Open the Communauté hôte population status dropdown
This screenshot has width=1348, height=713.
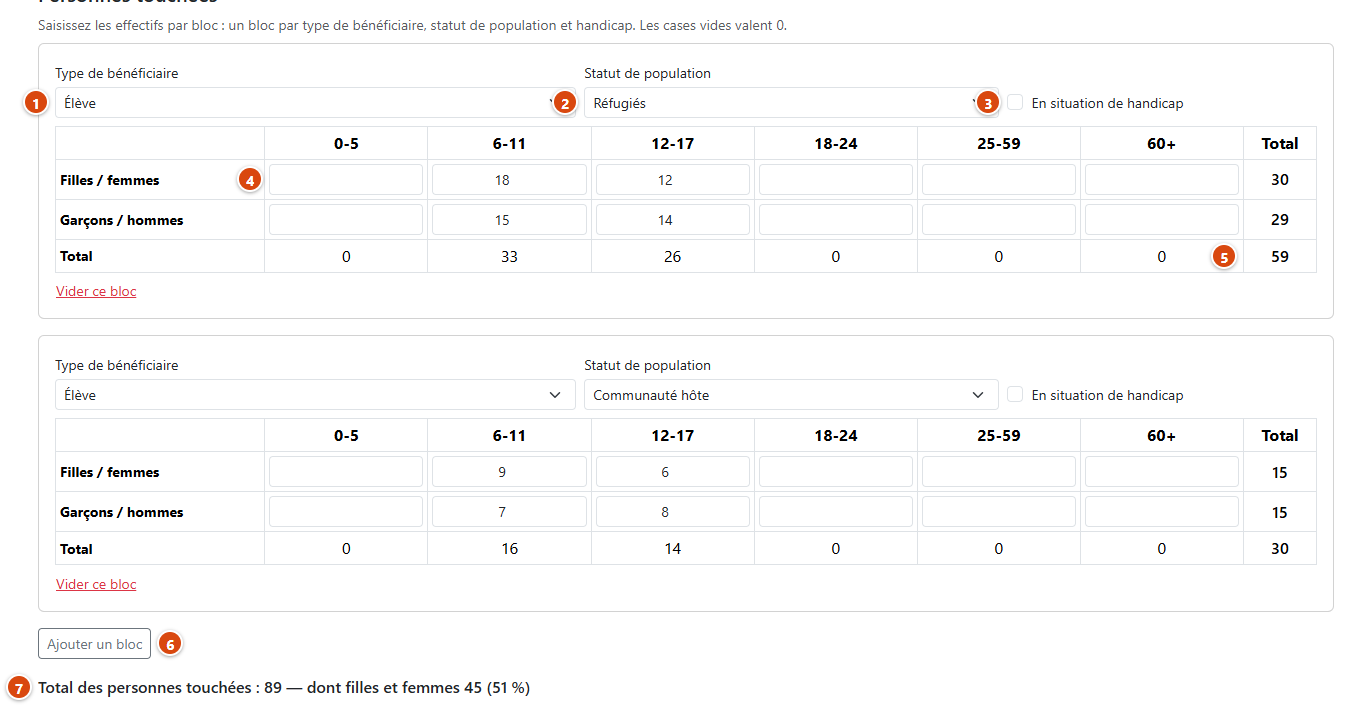791,395
